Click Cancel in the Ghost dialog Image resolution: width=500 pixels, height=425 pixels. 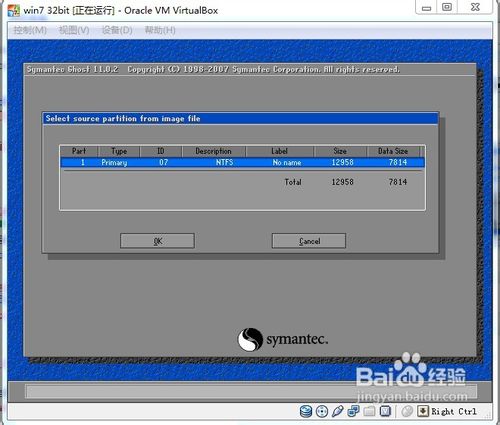pos(309,241)
